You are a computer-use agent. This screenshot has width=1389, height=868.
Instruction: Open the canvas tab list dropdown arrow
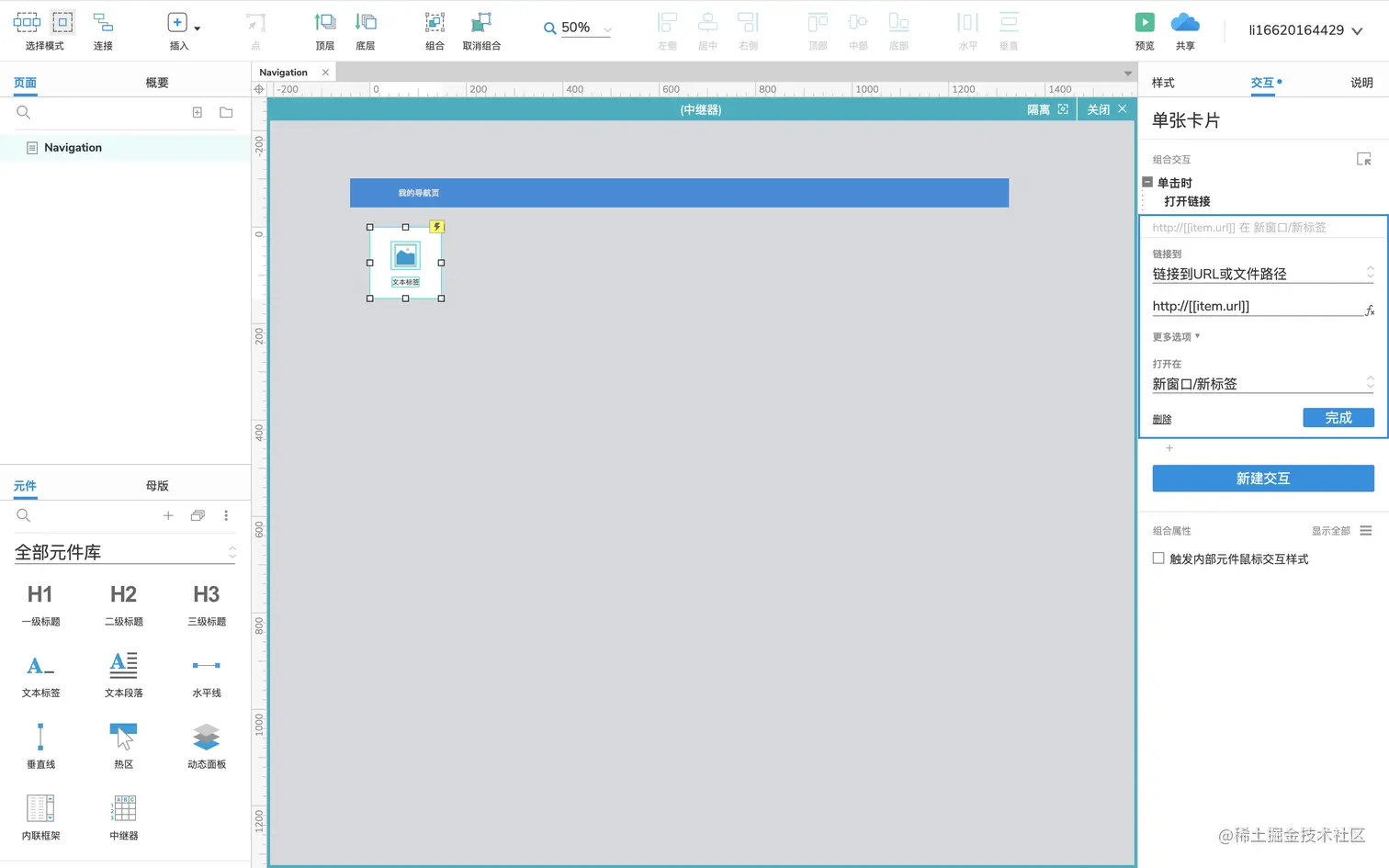pyautogui.click(x=1128, y=73)
